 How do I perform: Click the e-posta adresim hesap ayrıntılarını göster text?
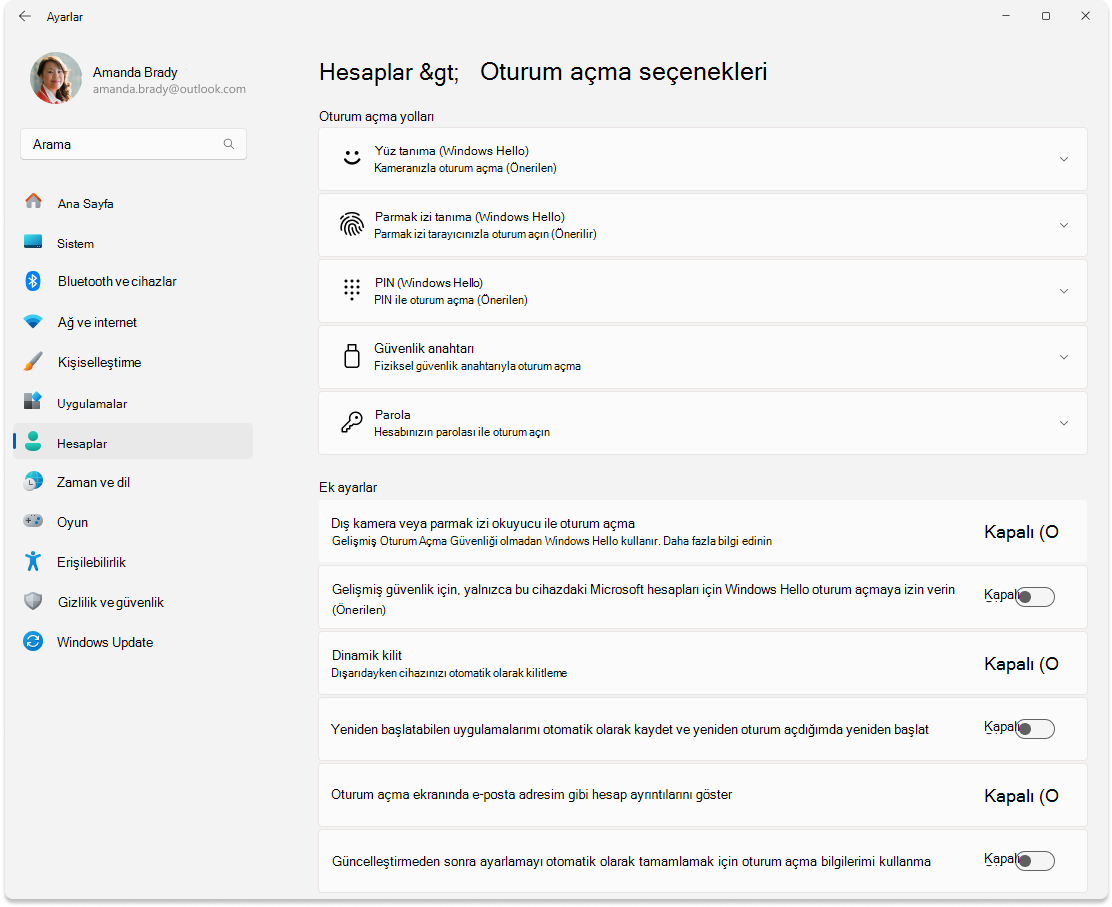click(532, 795)
